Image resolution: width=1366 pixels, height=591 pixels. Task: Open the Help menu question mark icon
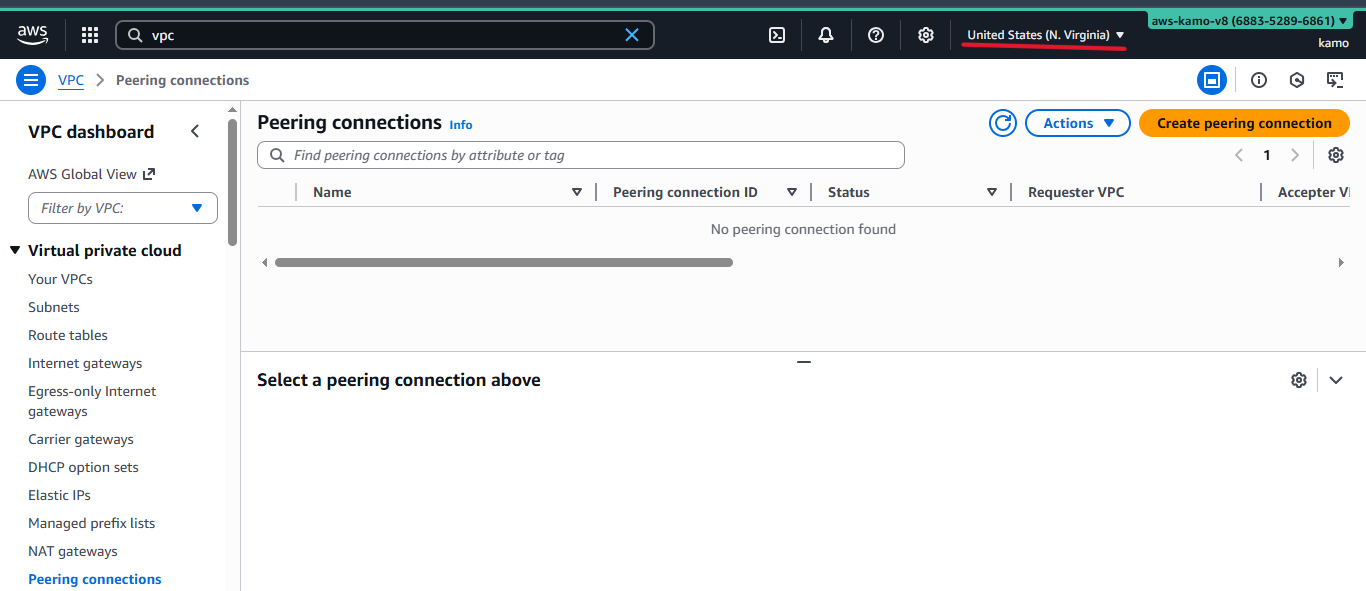[x=875, y=34]
